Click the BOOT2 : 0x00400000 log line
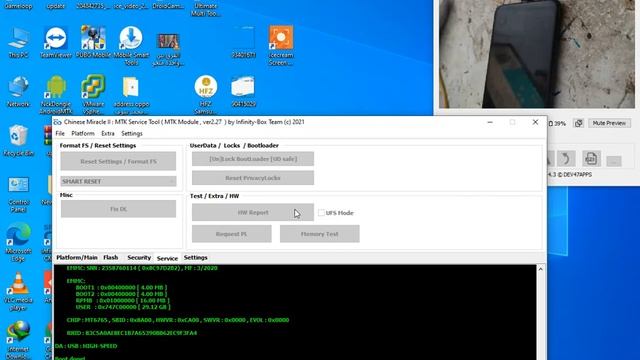This screenshot has height=360, width=640. [121, 294]
